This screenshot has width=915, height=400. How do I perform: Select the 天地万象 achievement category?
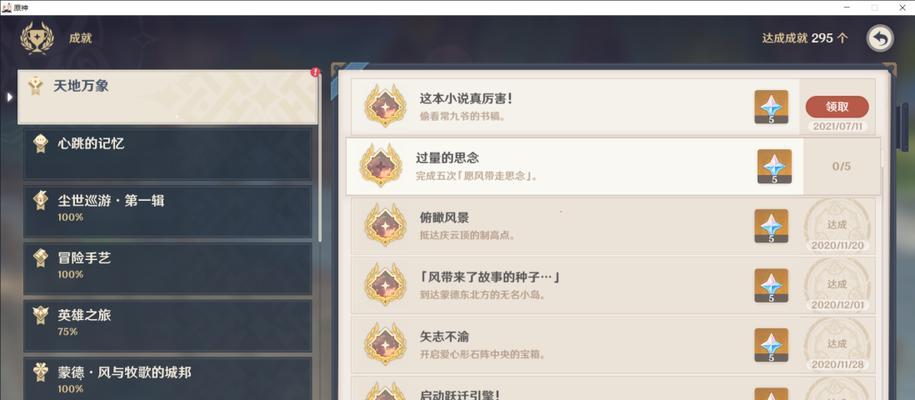coord(168,97)
